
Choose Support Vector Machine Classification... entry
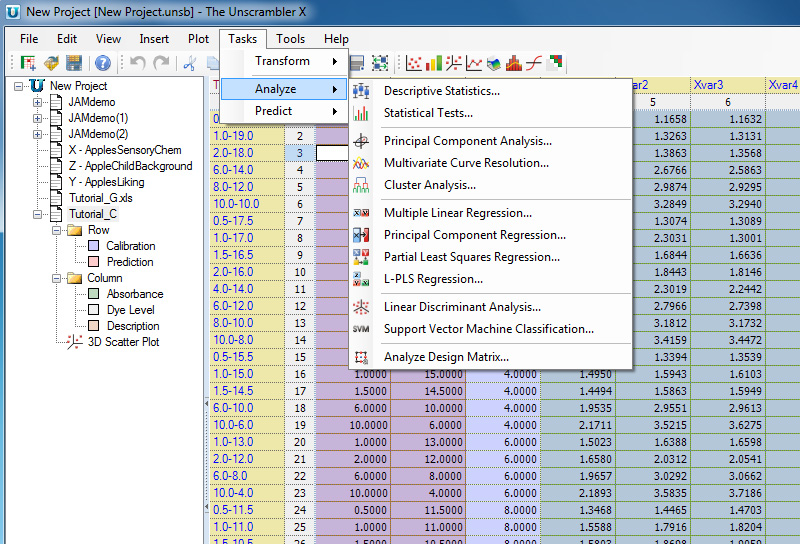click(x=490, y=329)
